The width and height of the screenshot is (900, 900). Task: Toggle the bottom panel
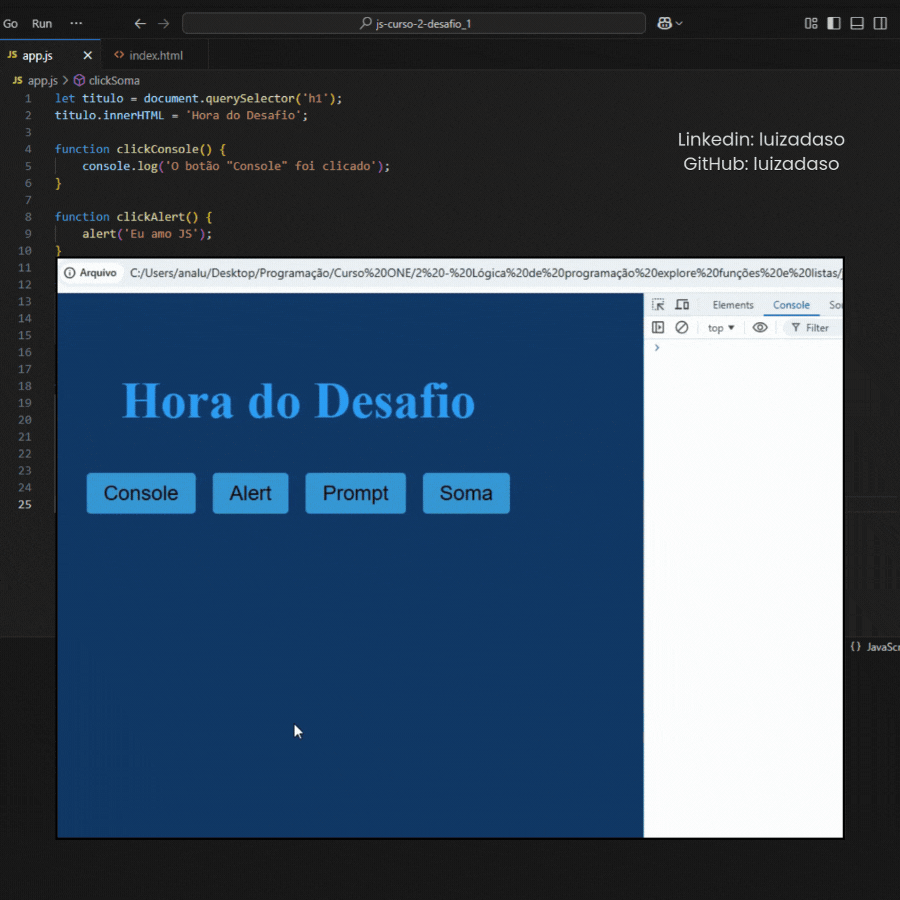[857, 24]
